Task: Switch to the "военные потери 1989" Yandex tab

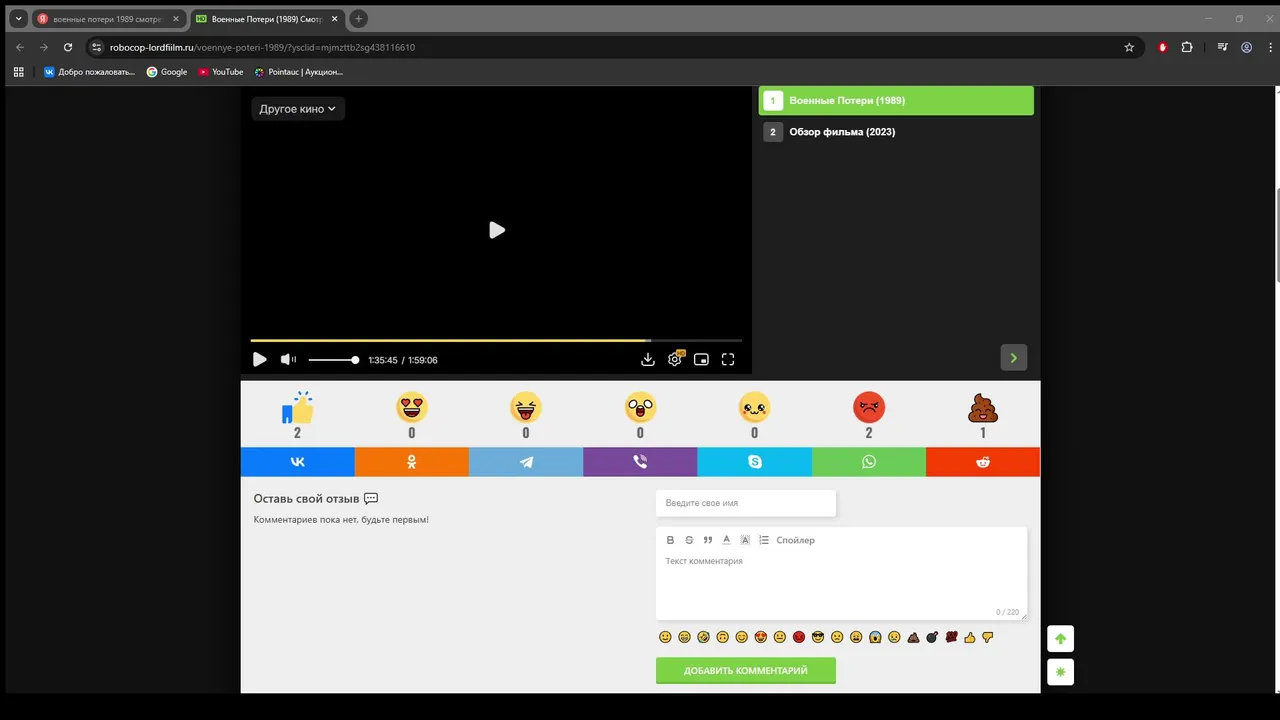Action: 108,19
